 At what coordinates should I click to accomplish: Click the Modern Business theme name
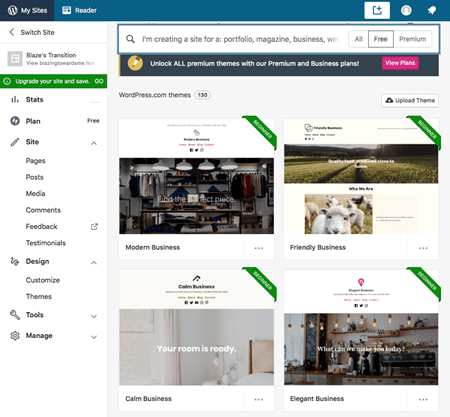tap(153, 247)
